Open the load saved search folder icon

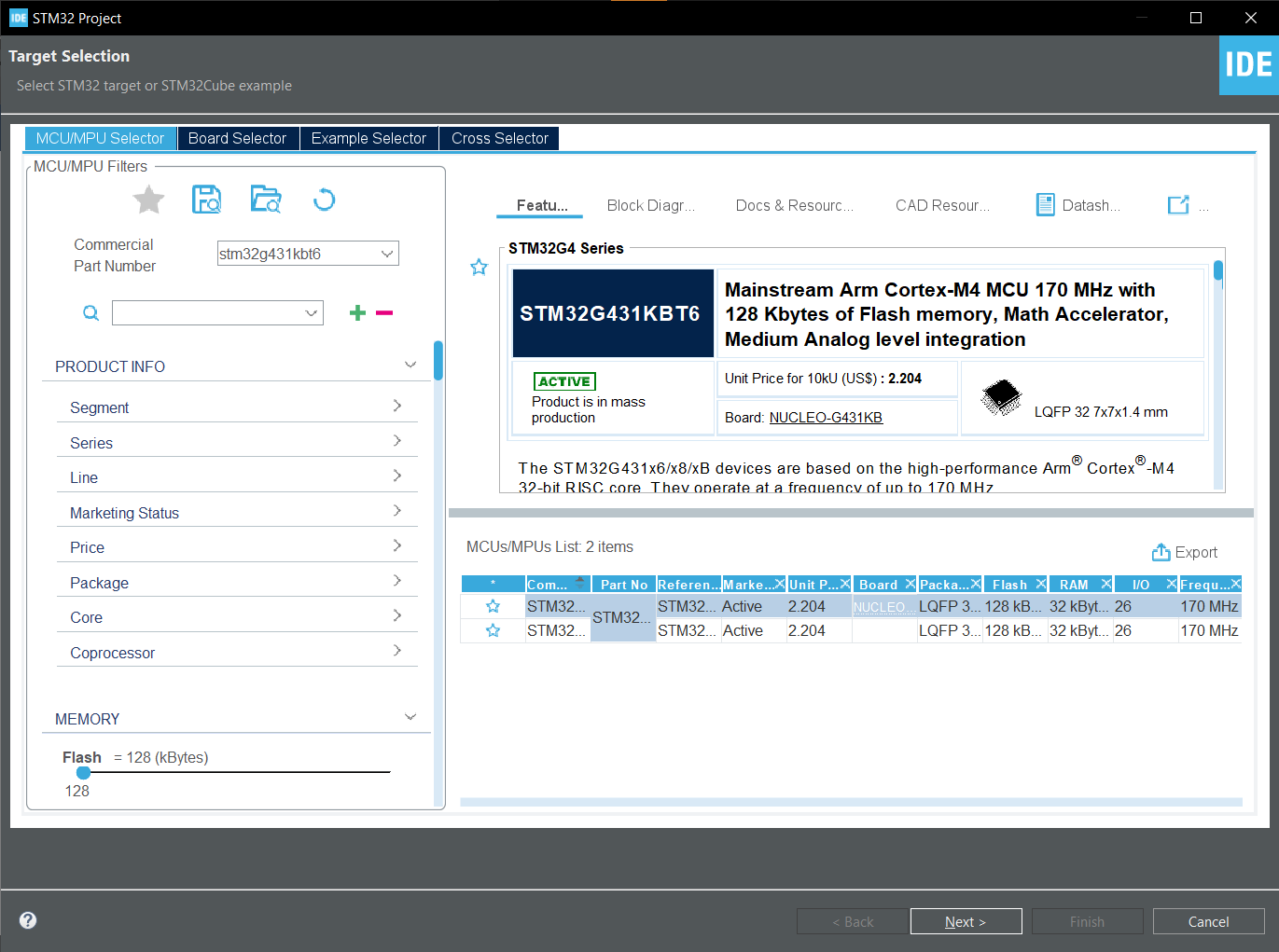point(266,200)
